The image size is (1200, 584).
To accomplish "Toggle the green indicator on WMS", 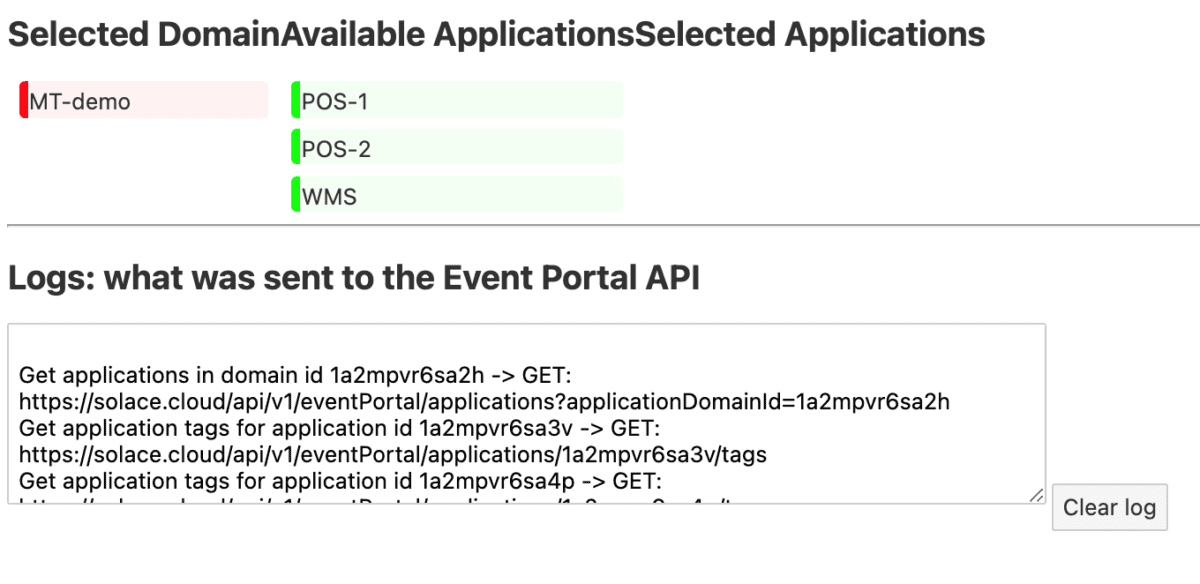I will (294, 195).
